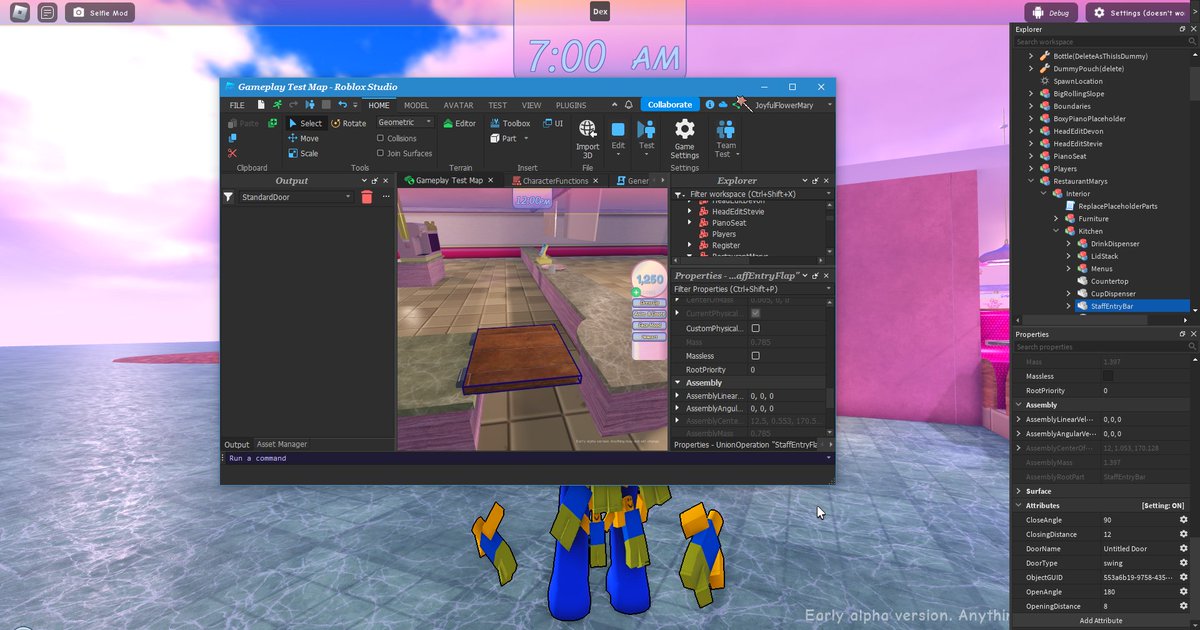Activate the Scale tool
1200x630 pixels.
pos(303,154)
